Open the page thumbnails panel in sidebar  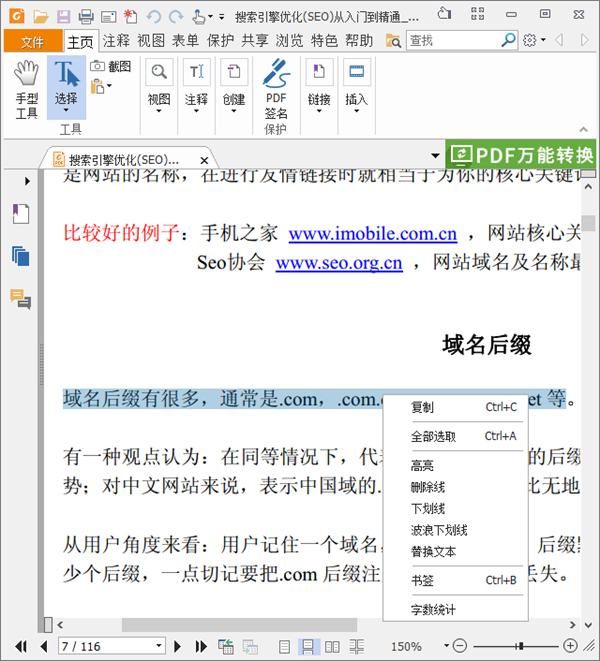coord(21,256)
